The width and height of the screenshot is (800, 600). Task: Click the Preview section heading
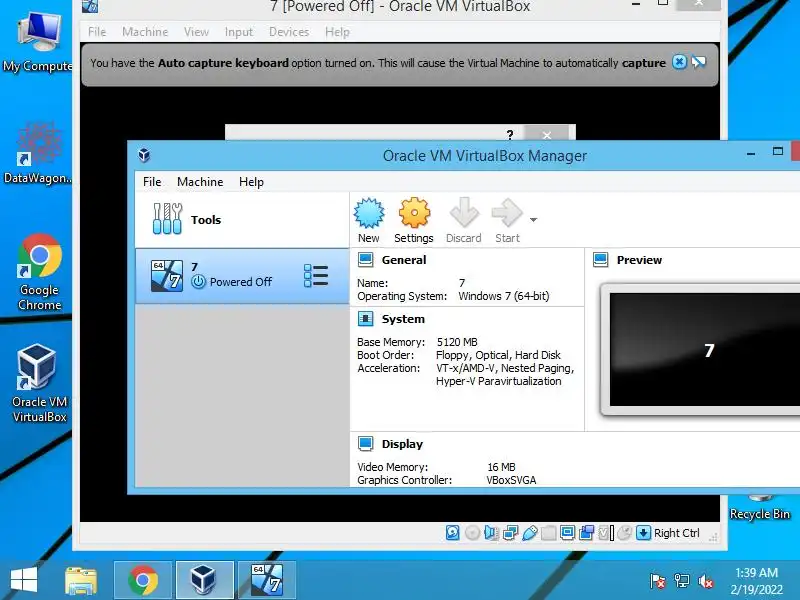(x=639, y=260)
